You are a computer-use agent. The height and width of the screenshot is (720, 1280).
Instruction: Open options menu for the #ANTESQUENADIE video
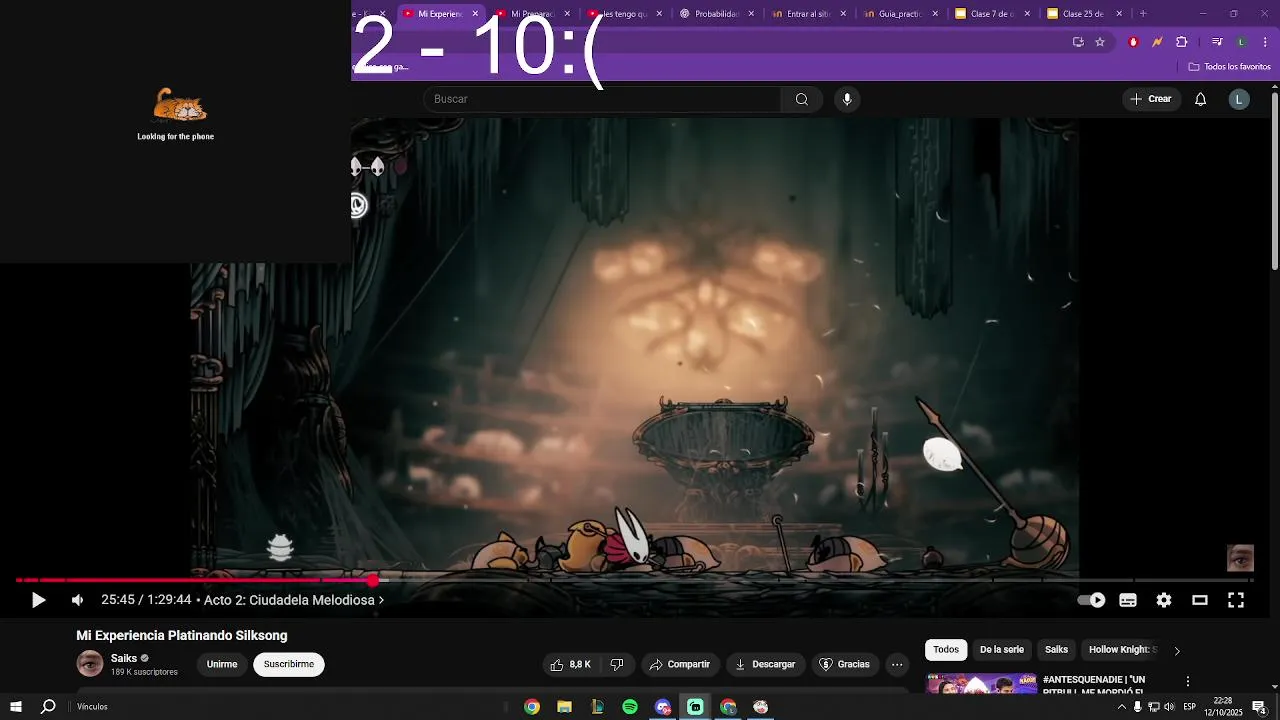pyautogui.click(x=1188, y=681)
